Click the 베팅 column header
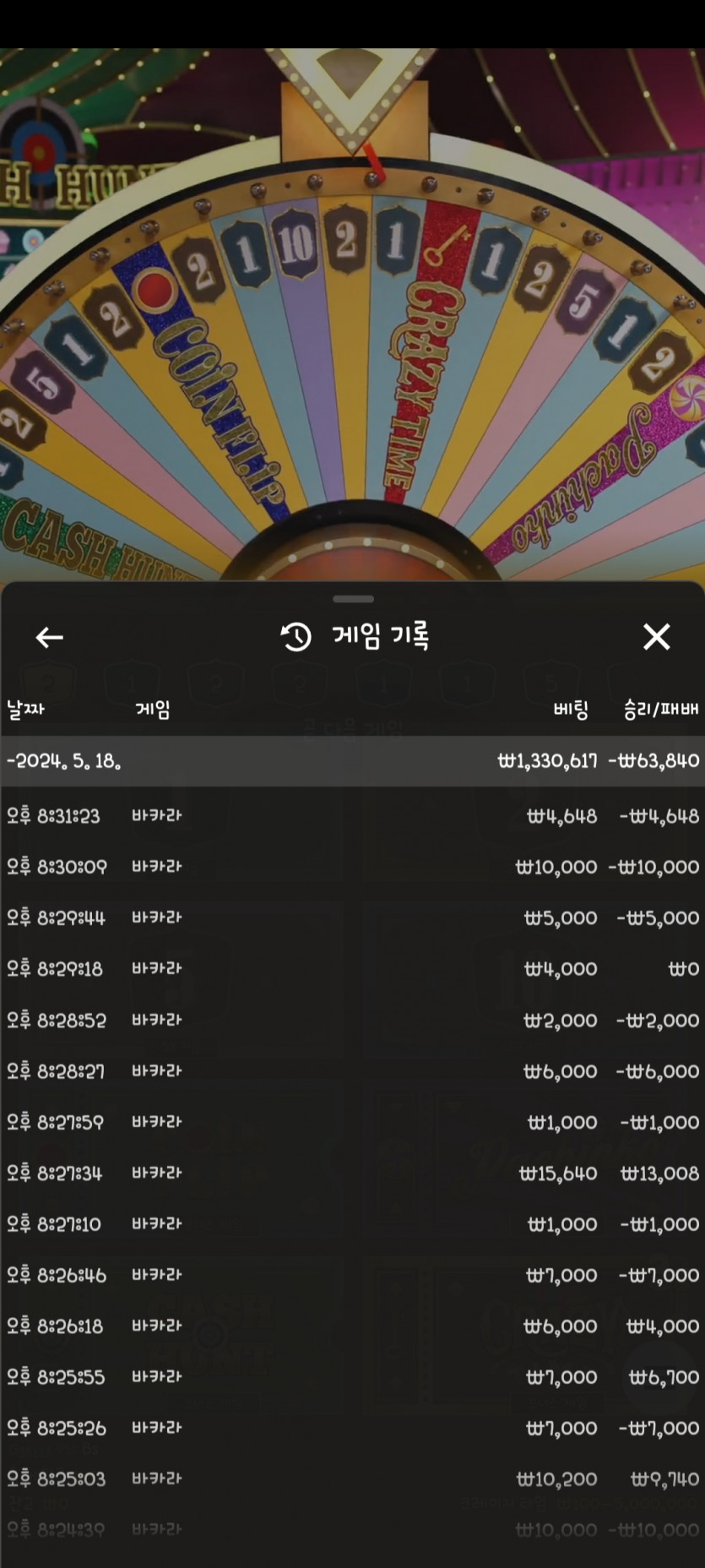This screenshot has width=705, height=1568. click(571, 710)
